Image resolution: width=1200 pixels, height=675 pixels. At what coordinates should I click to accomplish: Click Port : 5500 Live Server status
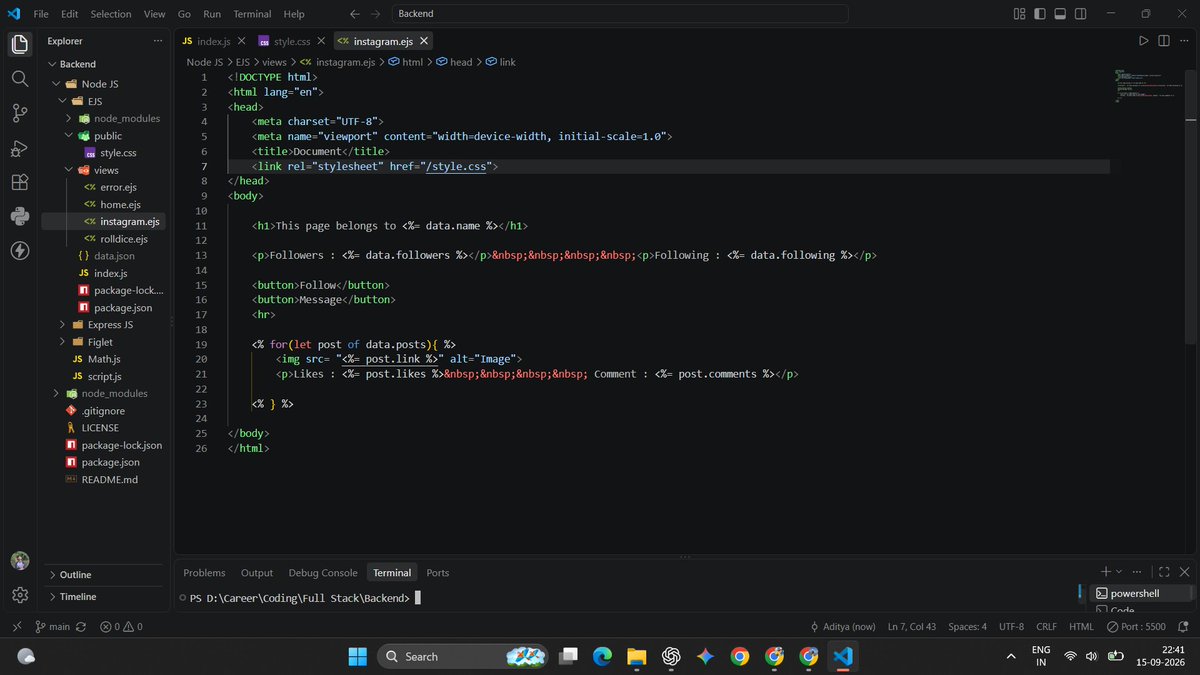[x=1136, y=627]
